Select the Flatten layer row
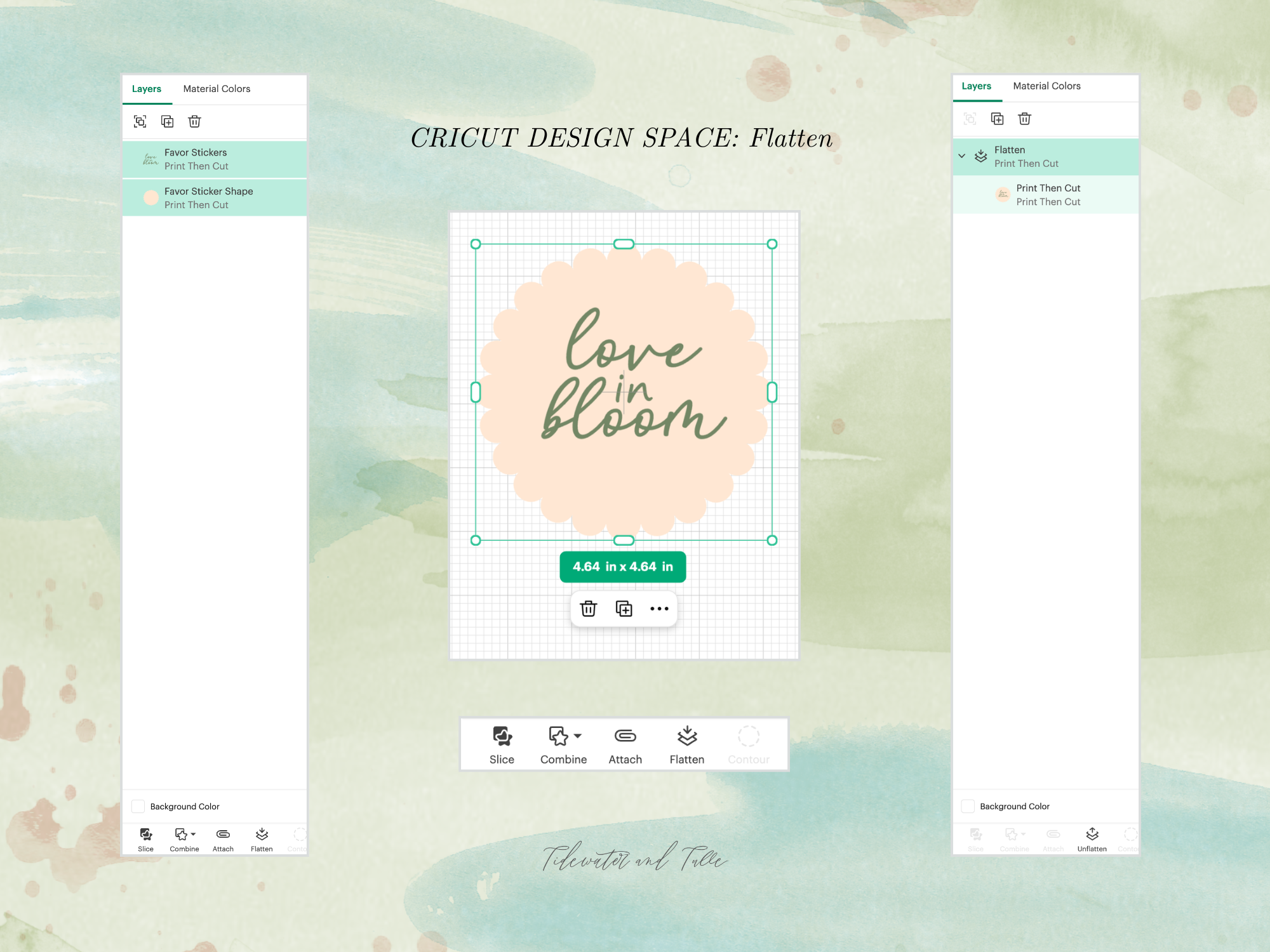The width and height of the screenshot is (1270, 952). point(1046,157)
